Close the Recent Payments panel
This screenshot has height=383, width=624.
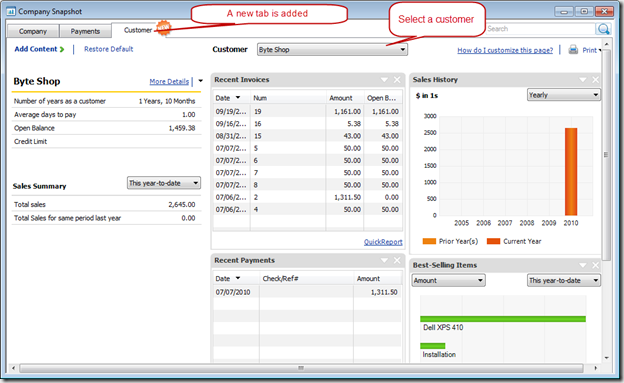pos(397,260)
